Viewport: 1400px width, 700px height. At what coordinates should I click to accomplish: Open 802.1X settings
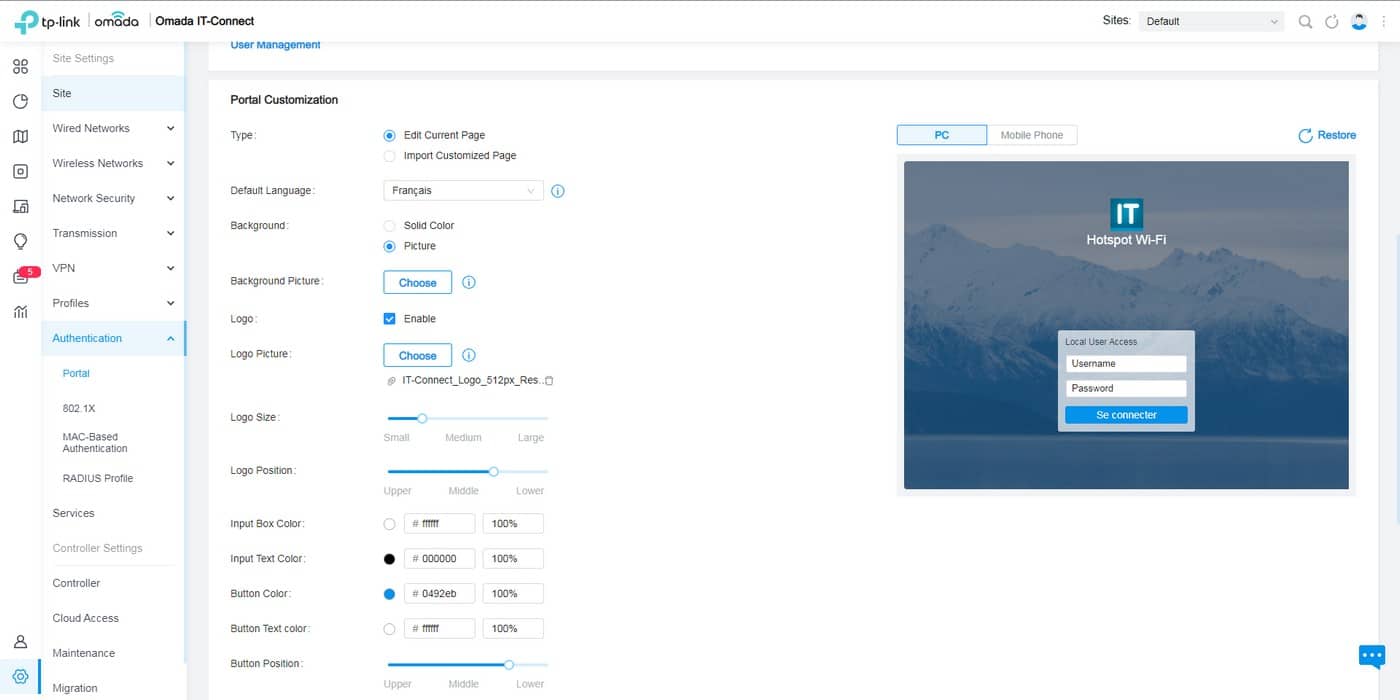[79, 408]
